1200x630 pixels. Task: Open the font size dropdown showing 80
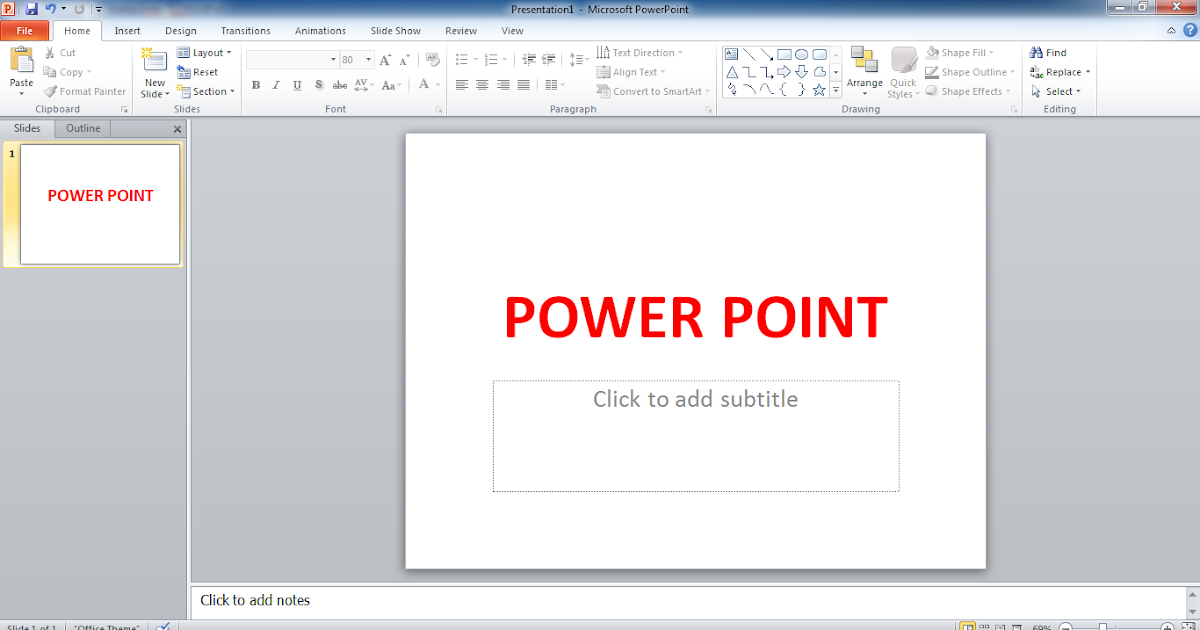click(x=369, y=60)
